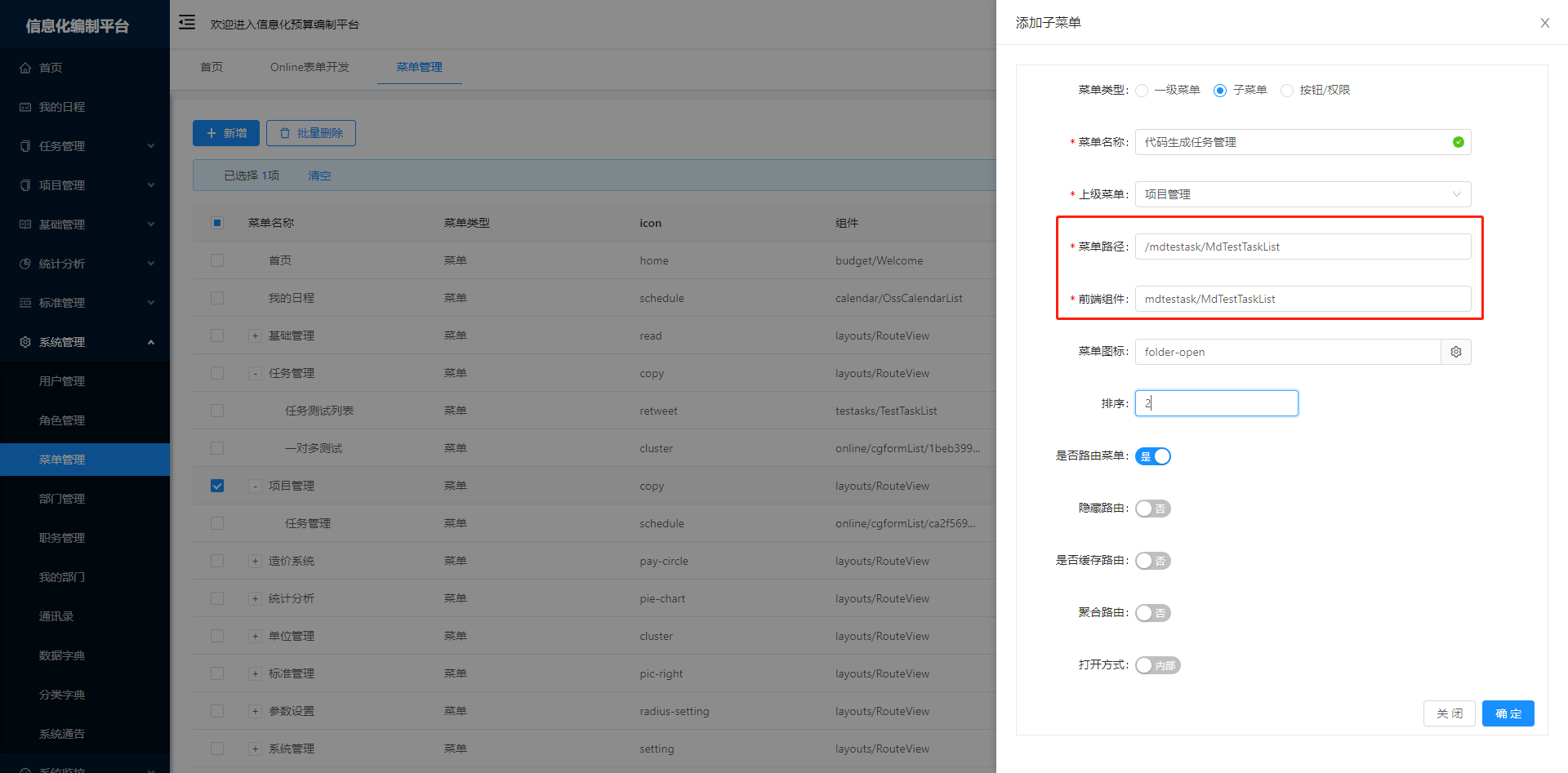Toggle the 聚合路由 switch
1568x773 pixels.
tap(1153, 613)
